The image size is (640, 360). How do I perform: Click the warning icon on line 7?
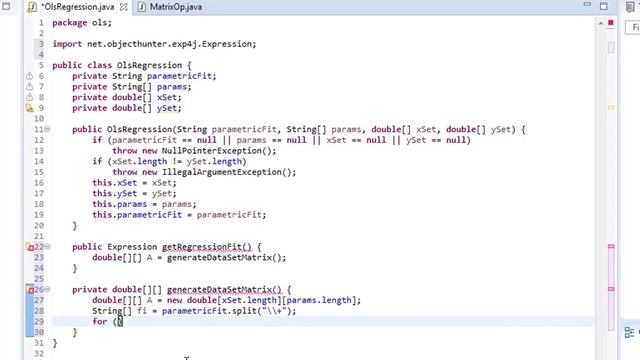coord(29,87)
